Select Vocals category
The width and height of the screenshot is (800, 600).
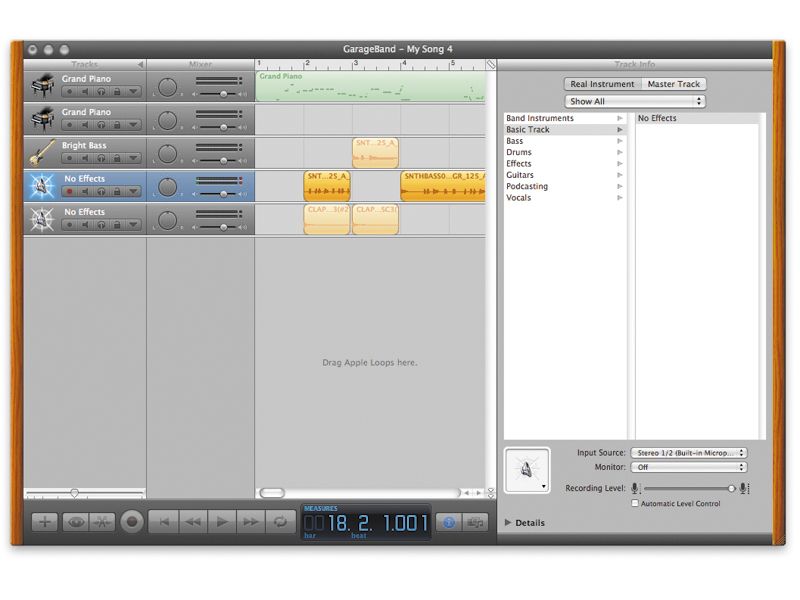click(x=565, y=197)
